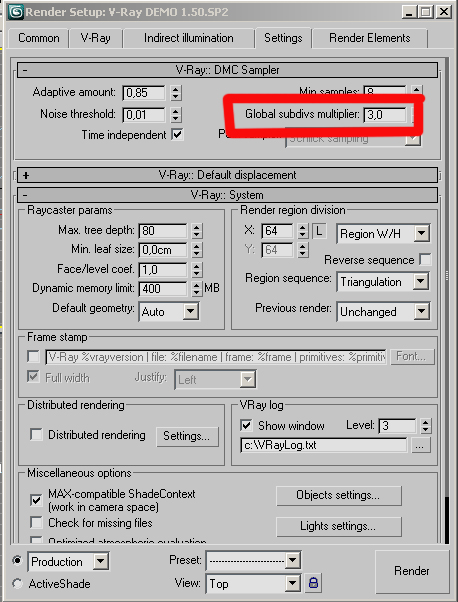Open the Region W/H dropdown

383,233
